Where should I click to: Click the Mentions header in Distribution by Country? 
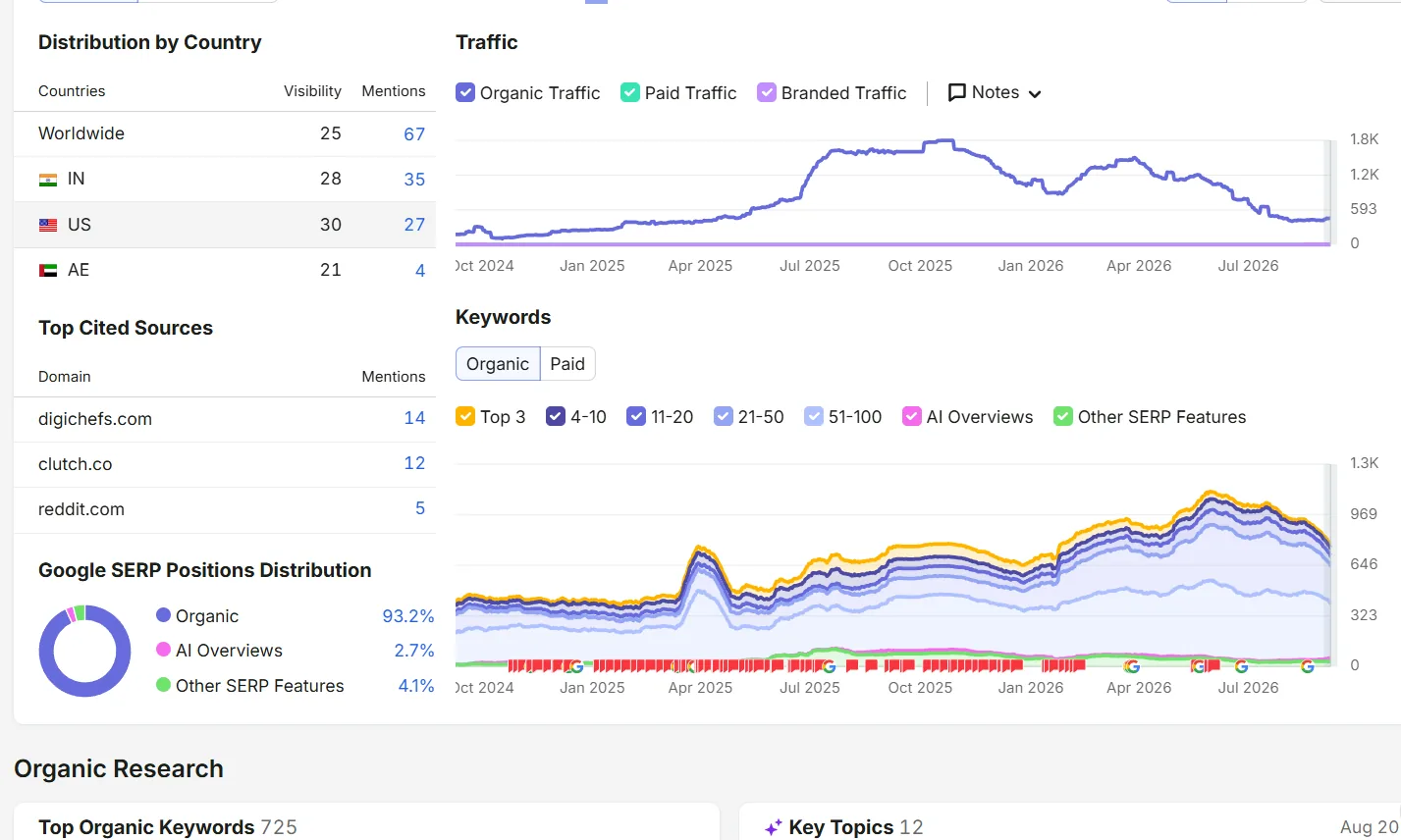(394, 91)
